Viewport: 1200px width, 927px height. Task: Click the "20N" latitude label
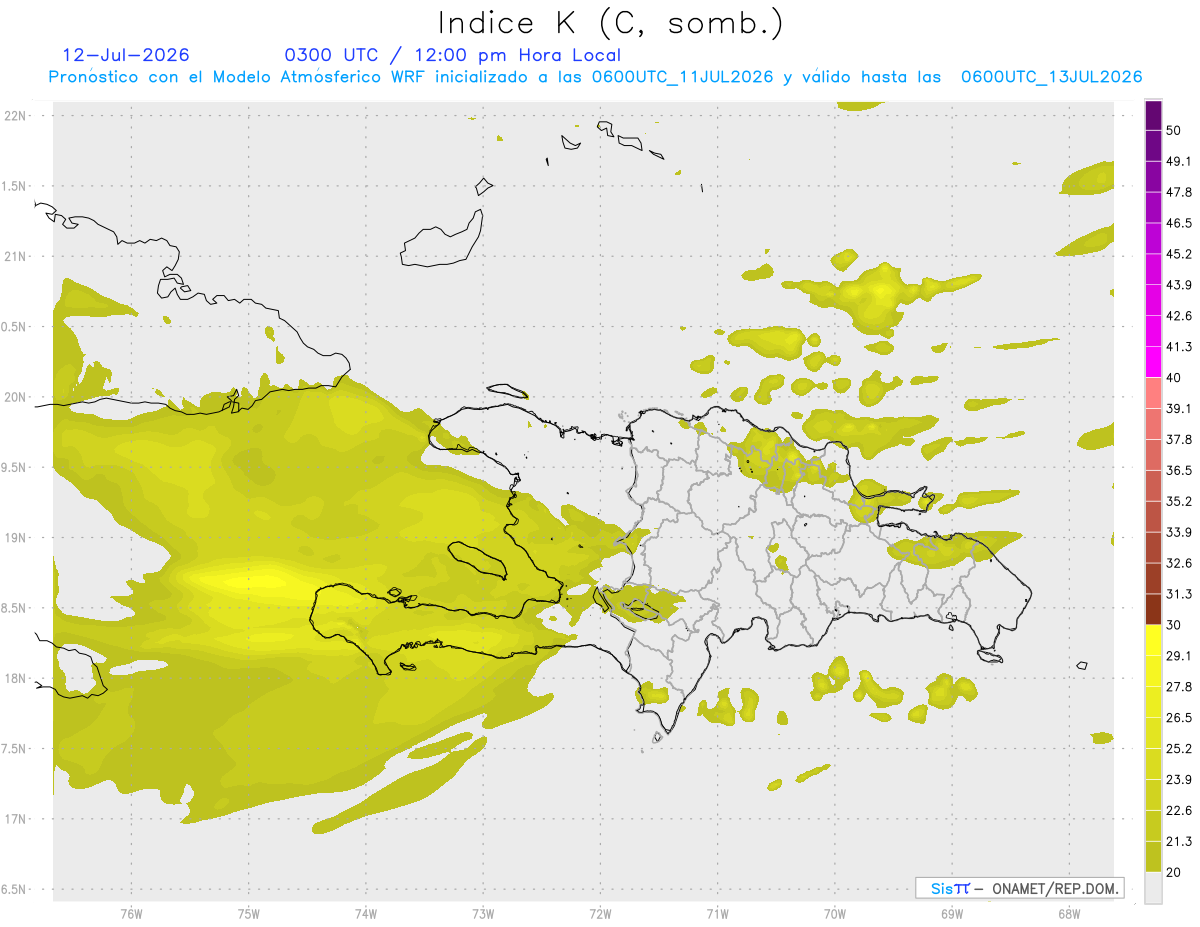click(15, 397)
